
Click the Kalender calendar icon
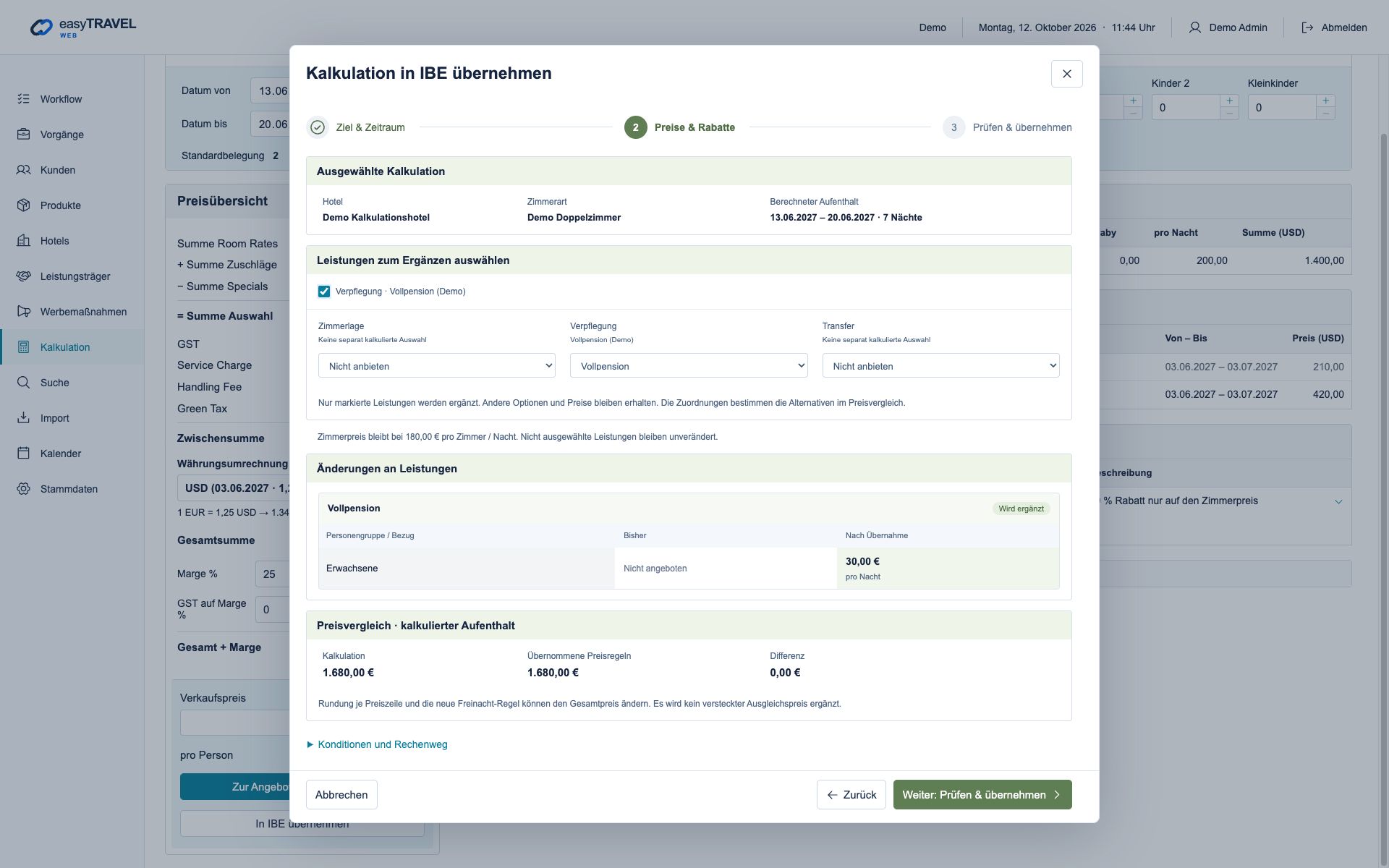point(24,454)
